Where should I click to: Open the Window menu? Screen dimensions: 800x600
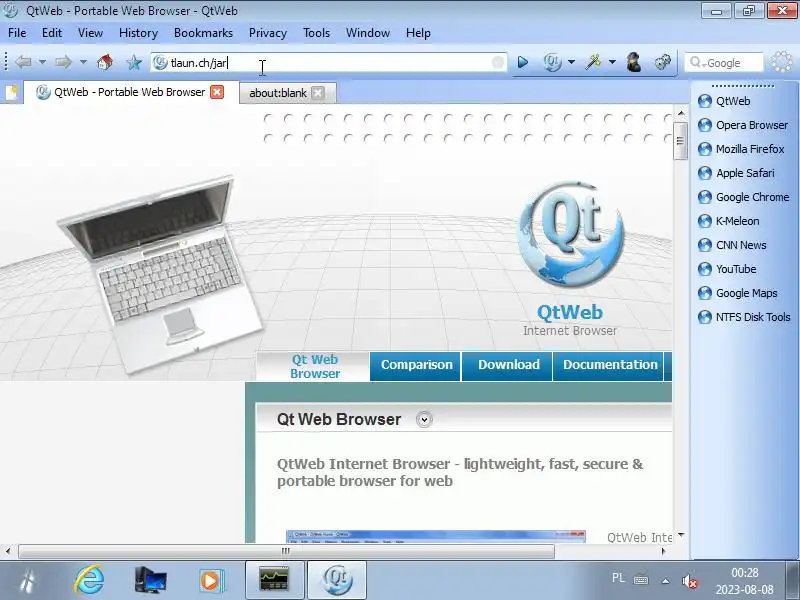(368, 33)
